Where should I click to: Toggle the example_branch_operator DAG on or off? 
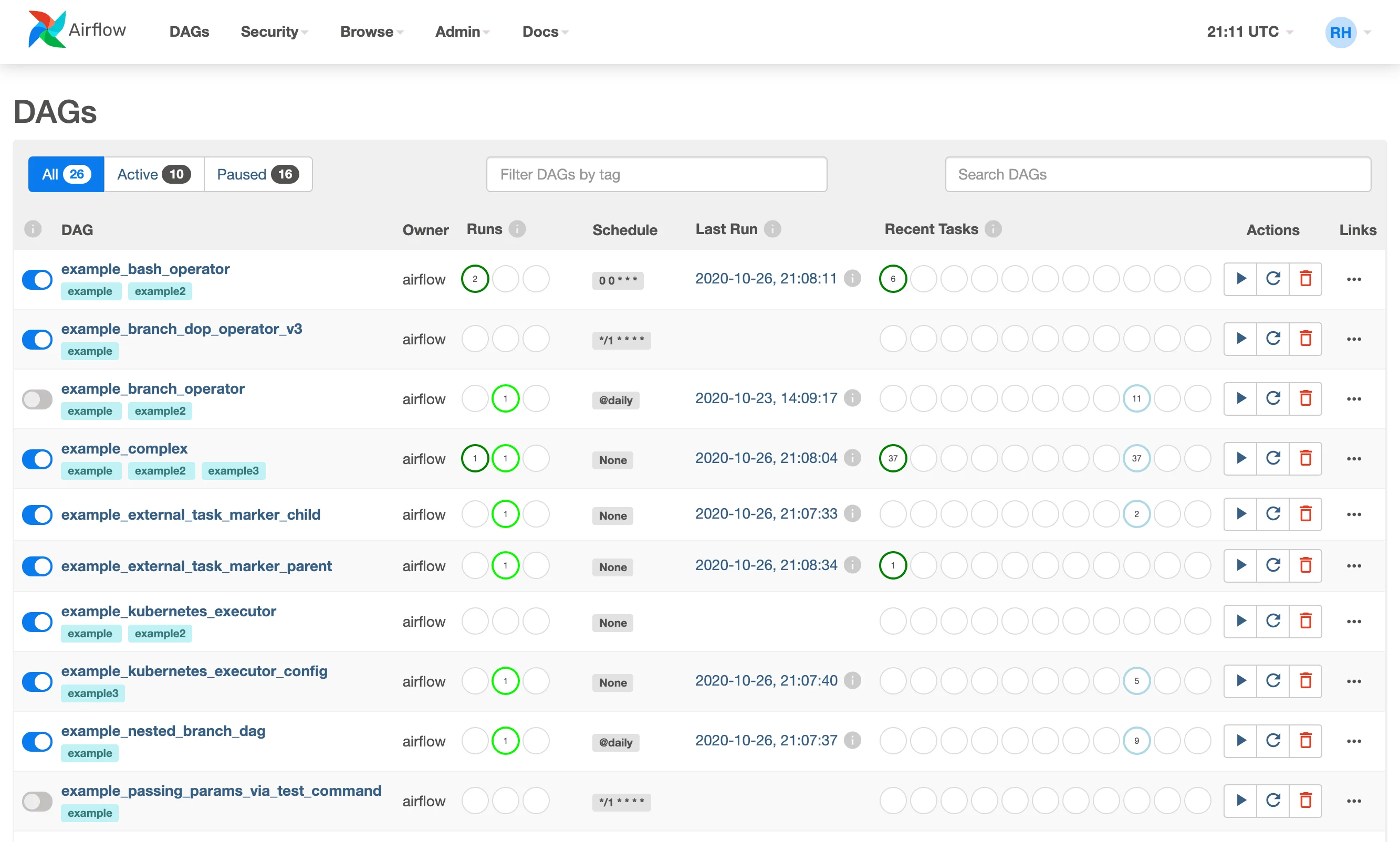[x=36, y=397]
